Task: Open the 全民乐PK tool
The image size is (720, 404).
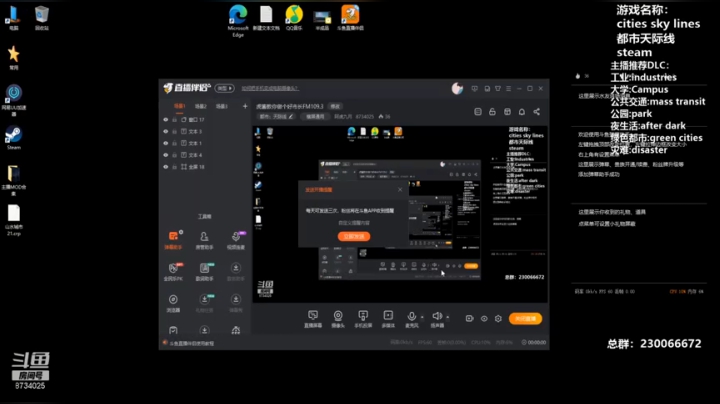Action: coord(173,271)
